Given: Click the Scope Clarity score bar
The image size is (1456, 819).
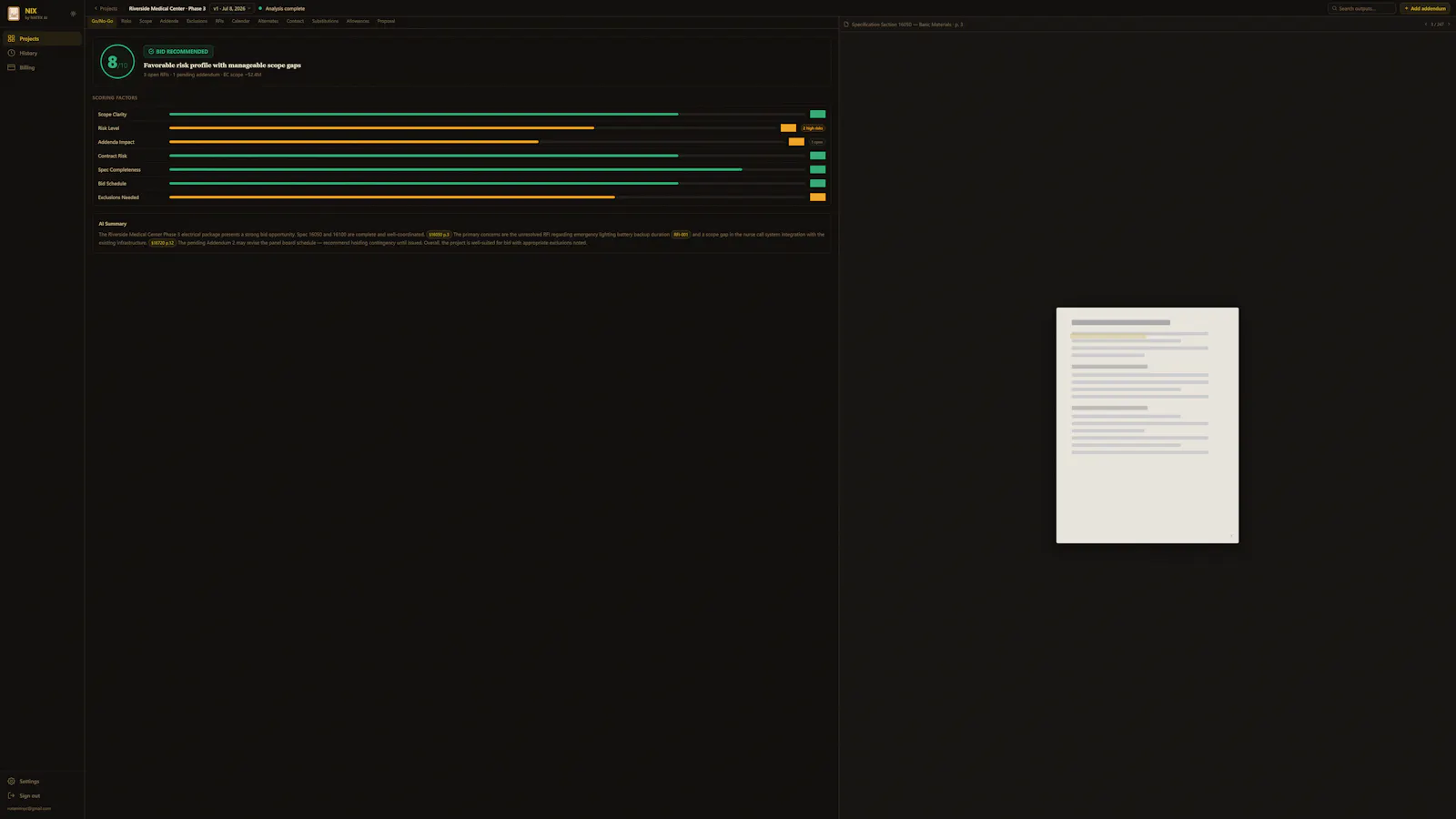Looking at the screenshot, I should tap(487, 114).
